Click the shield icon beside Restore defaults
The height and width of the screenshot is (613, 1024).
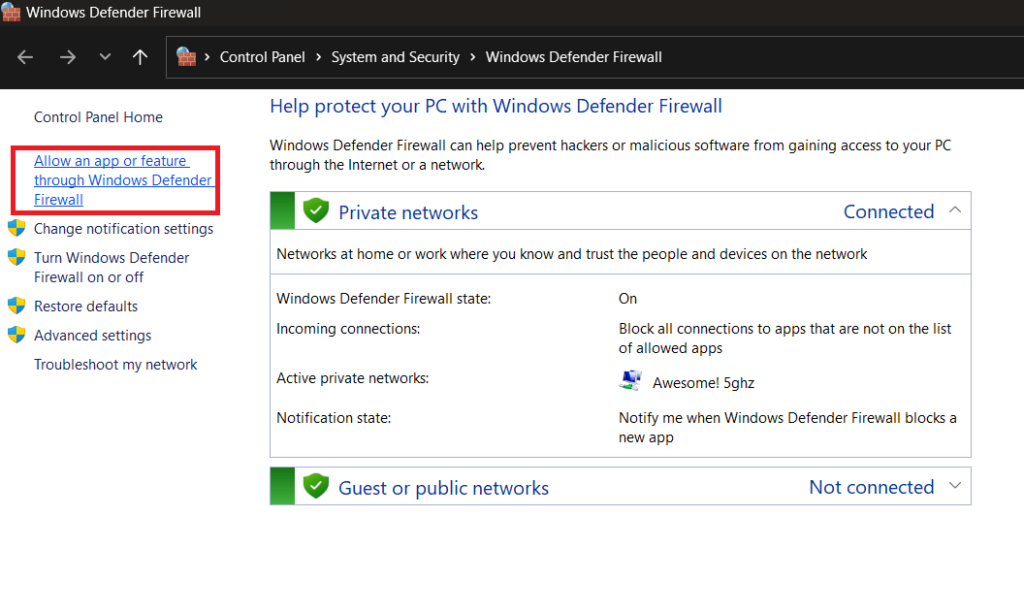(16, 306)
